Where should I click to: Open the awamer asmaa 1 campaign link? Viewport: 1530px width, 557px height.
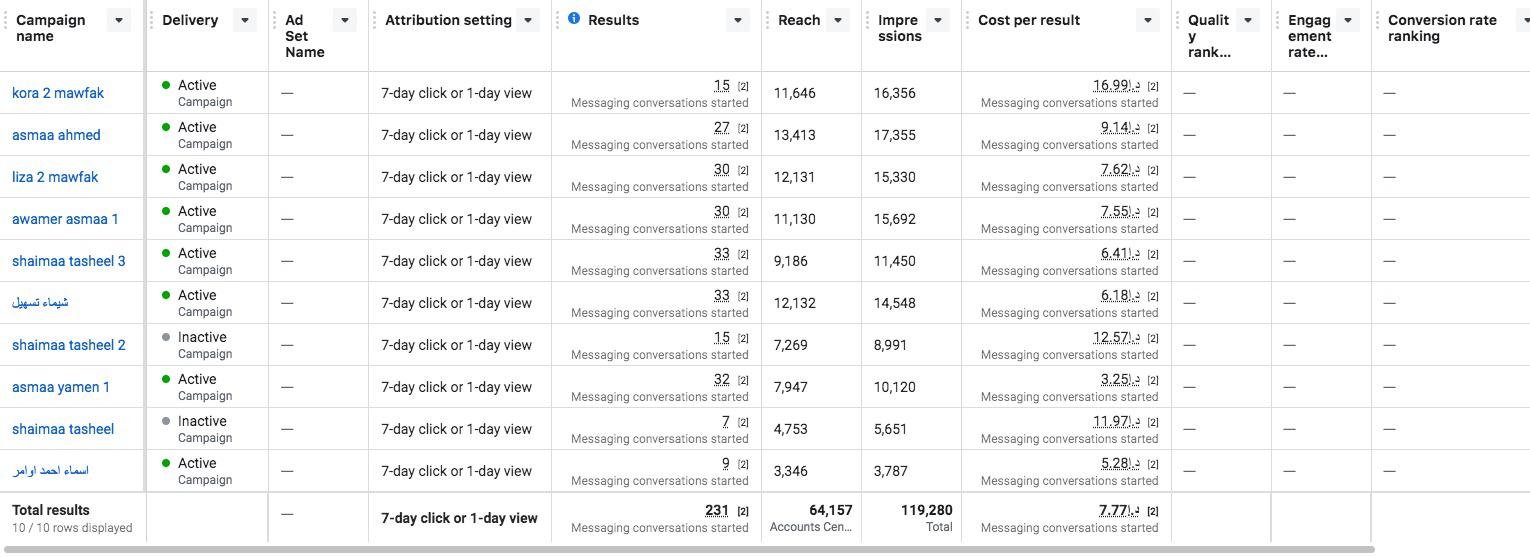[x=65, y=219]
